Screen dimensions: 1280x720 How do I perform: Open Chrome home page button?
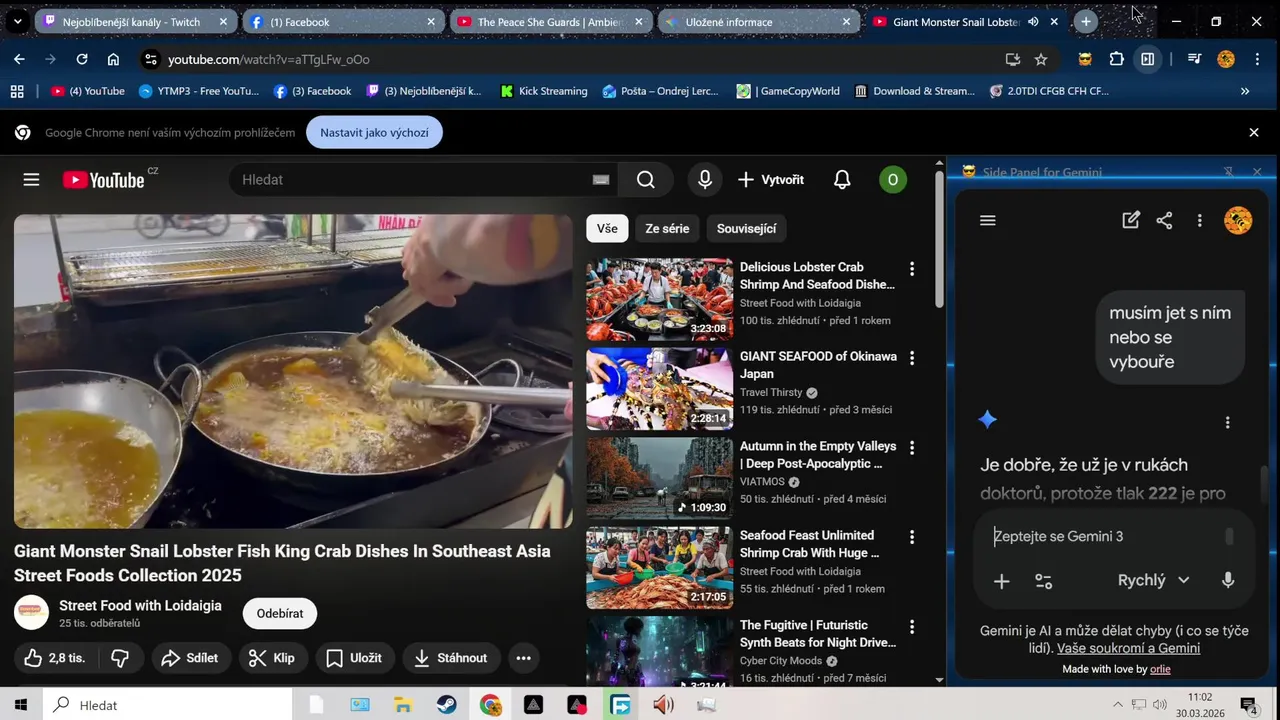(x=113, y=59)
